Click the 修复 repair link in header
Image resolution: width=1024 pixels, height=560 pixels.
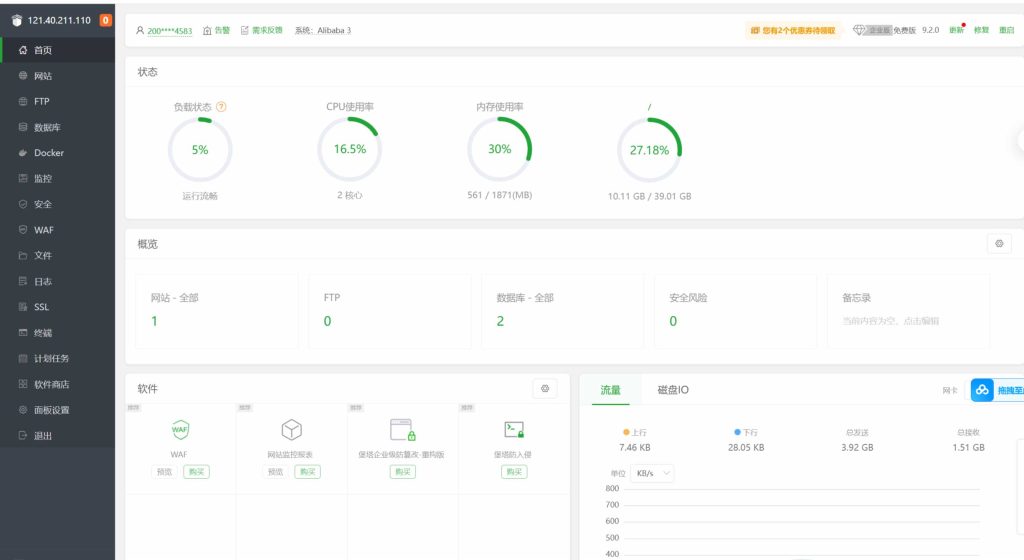pos(981,30)
